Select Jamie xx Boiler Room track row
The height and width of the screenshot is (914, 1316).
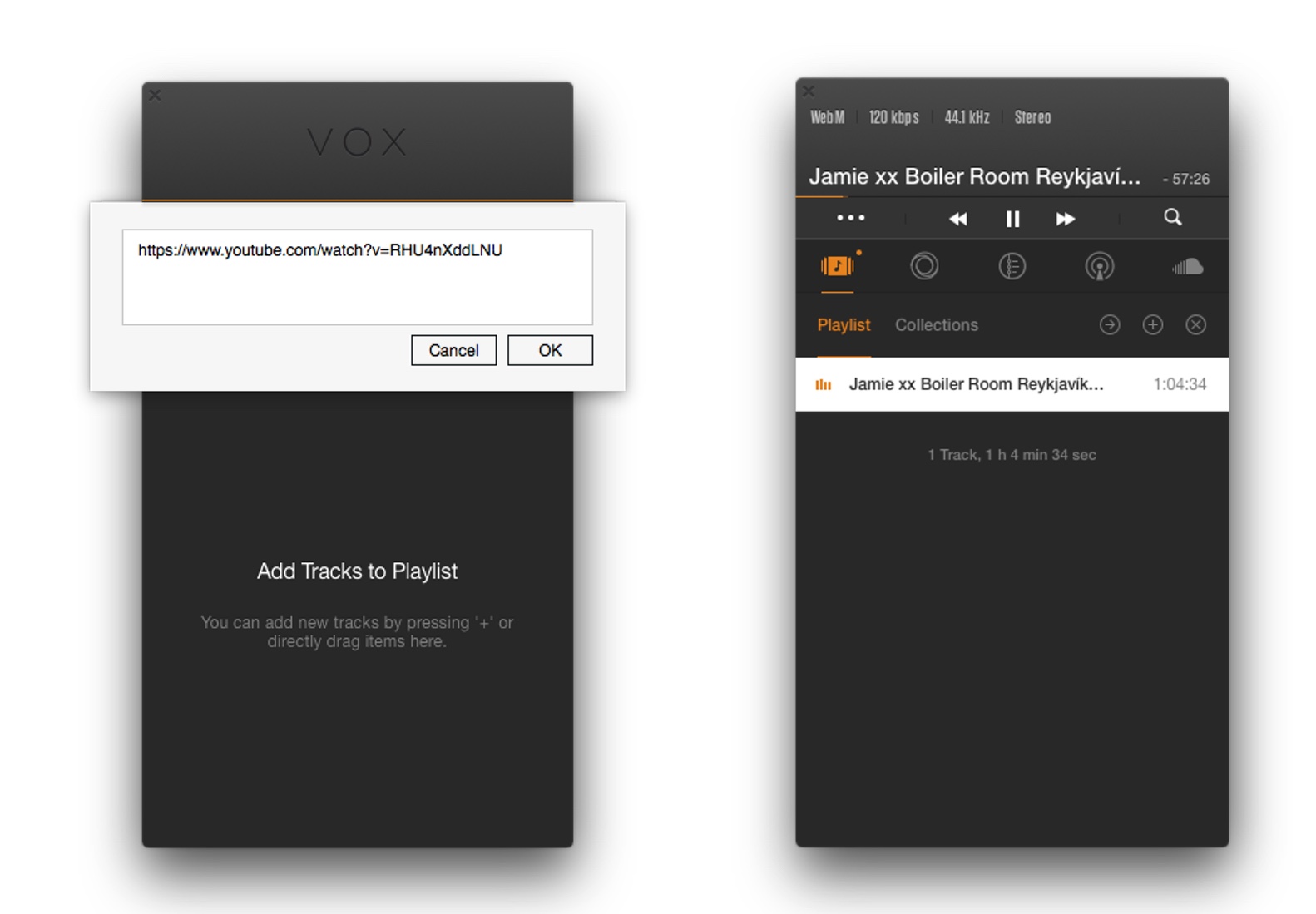[x=1012, y=384]
